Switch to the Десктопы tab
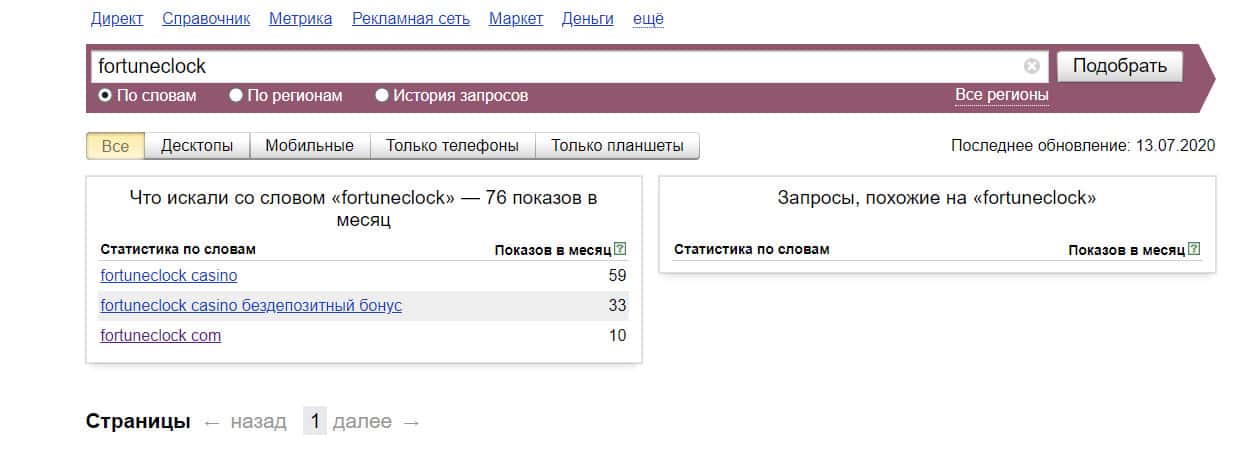1234x458 pixels. pyautogui.click(x=197, y=146)
